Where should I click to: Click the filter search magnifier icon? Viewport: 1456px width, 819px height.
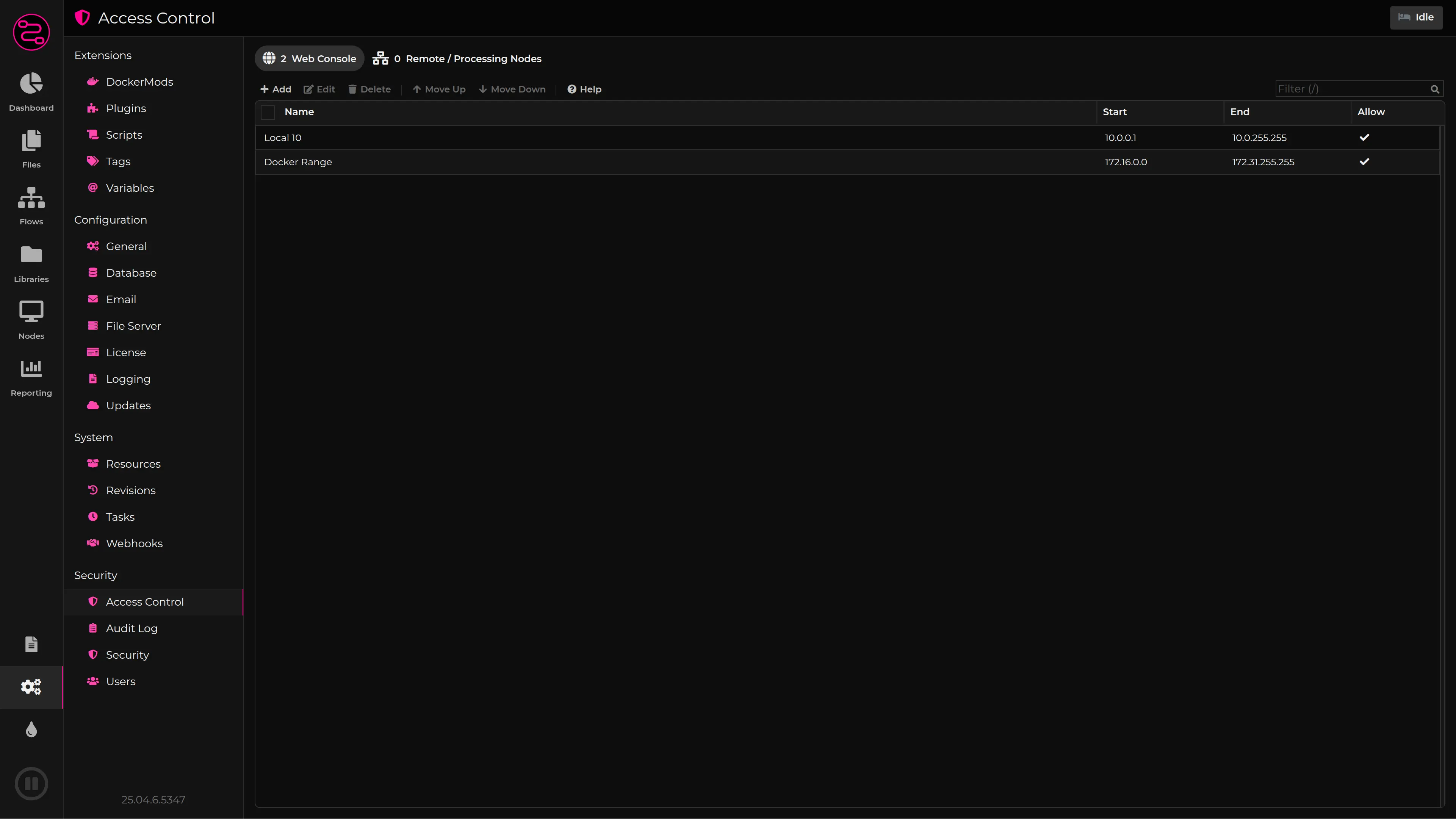1434,89
